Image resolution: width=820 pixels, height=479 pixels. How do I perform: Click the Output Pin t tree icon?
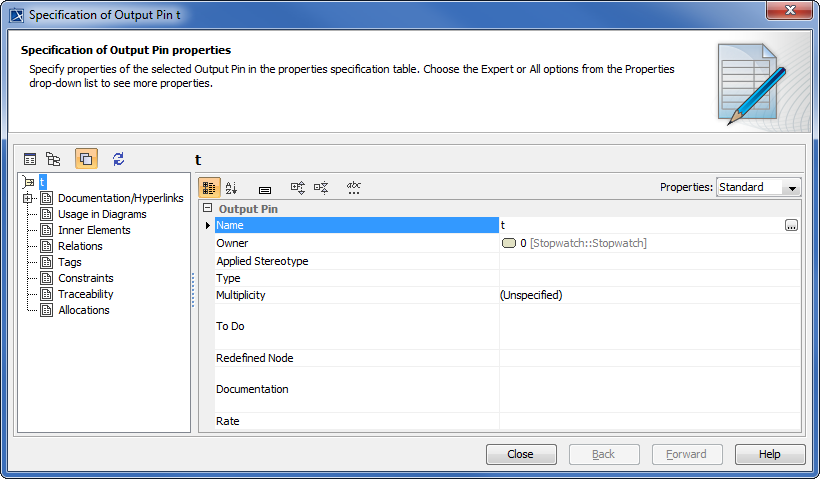(28, 182)
